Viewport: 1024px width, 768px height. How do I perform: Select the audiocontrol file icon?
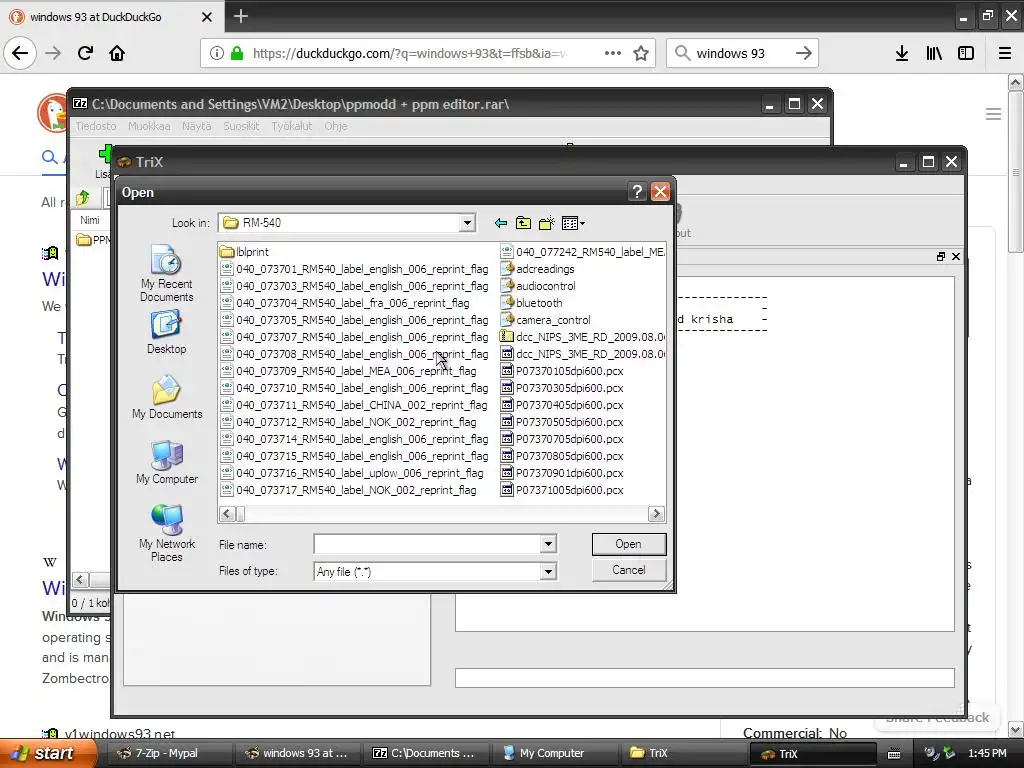pyautogui.click(x=507, y=285)
